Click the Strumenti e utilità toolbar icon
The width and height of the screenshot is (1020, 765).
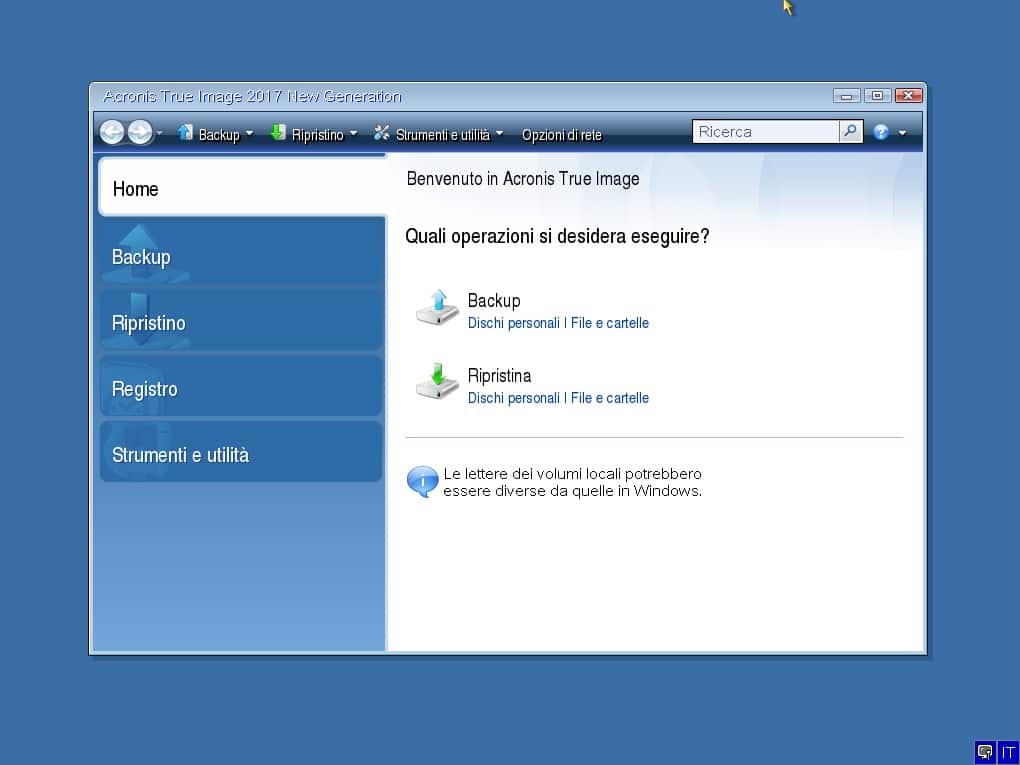[x=382, y=133]
